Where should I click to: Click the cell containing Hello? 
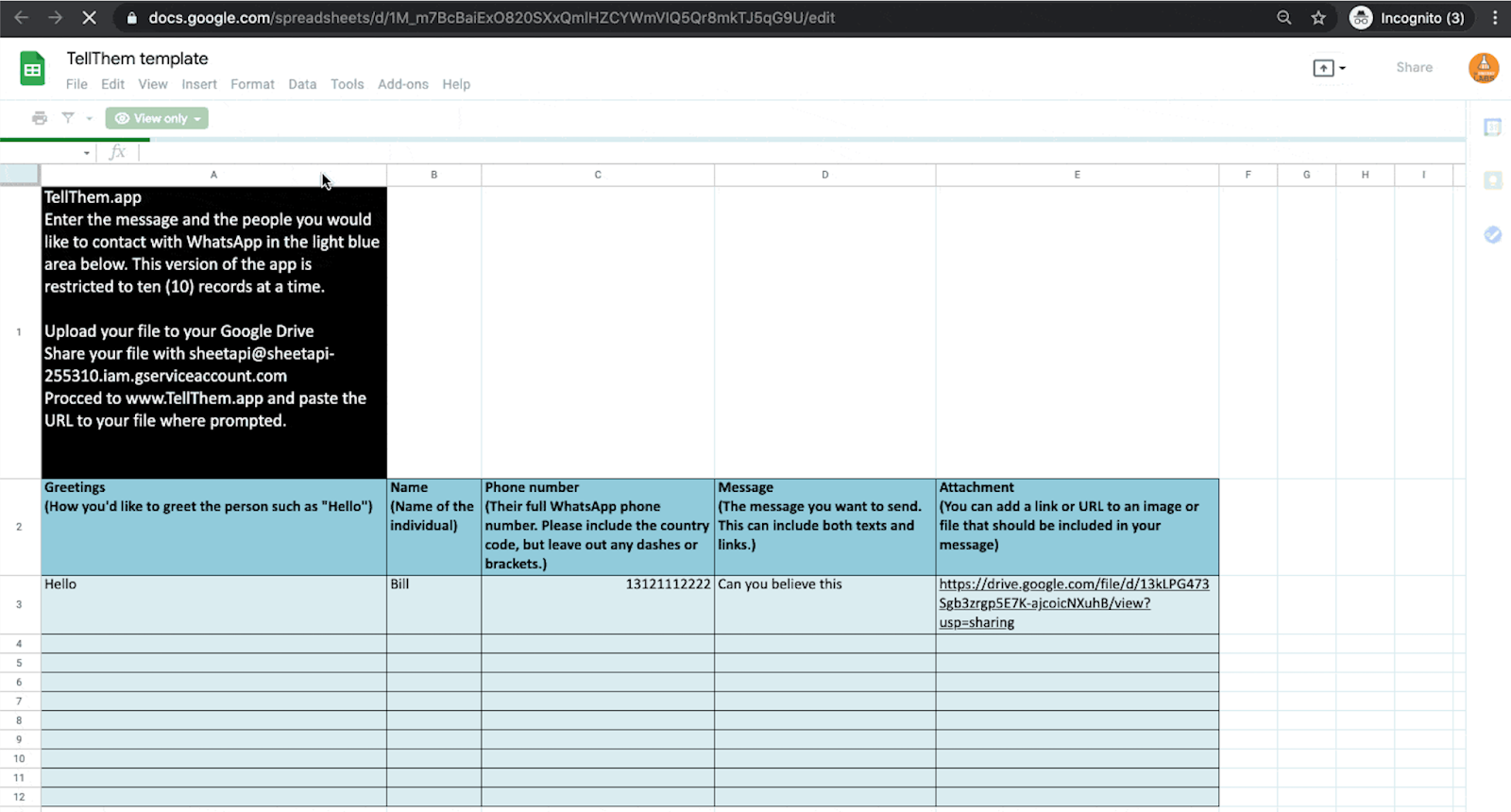coord(213,604)
